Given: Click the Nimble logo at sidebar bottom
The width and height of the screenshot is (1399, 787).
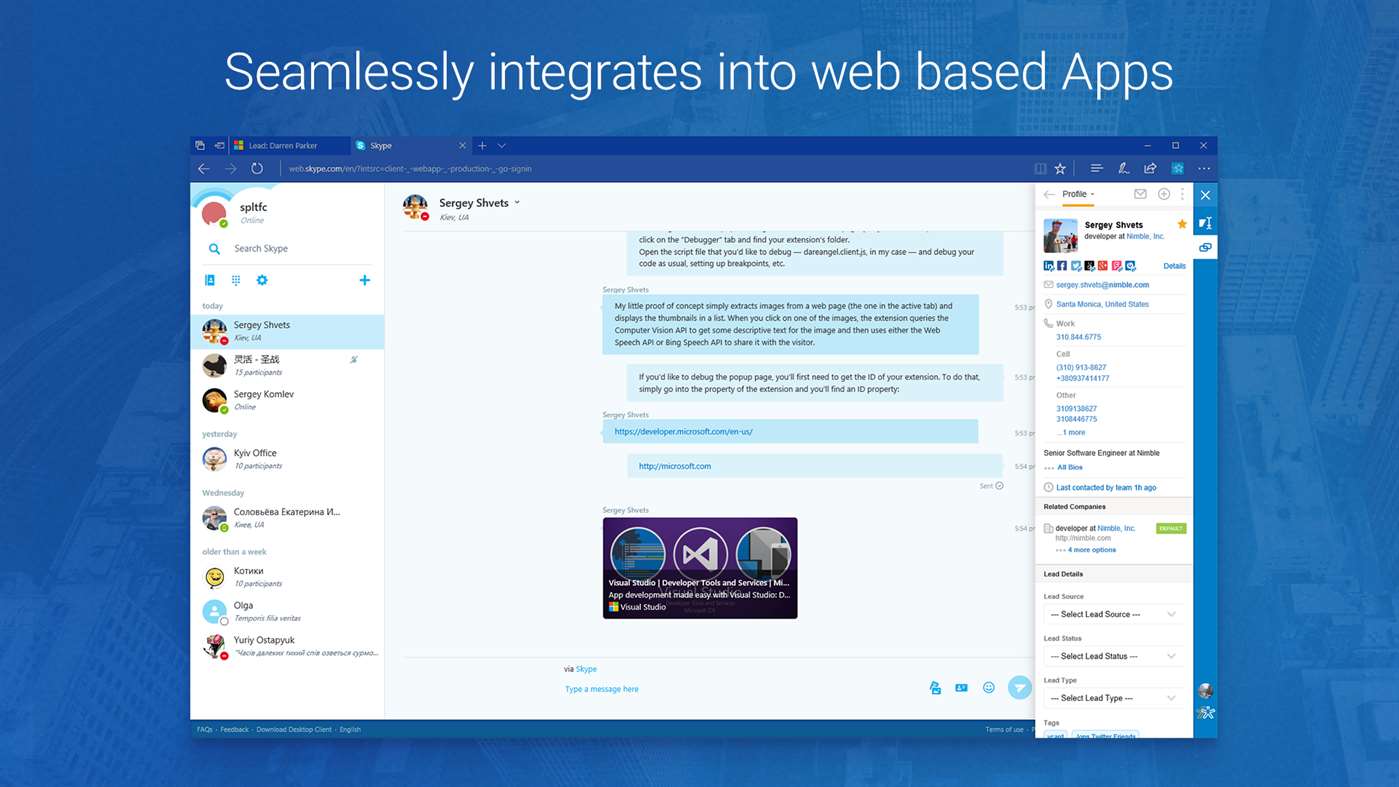Looking at the screenshot, I should tap(1206, 713).
